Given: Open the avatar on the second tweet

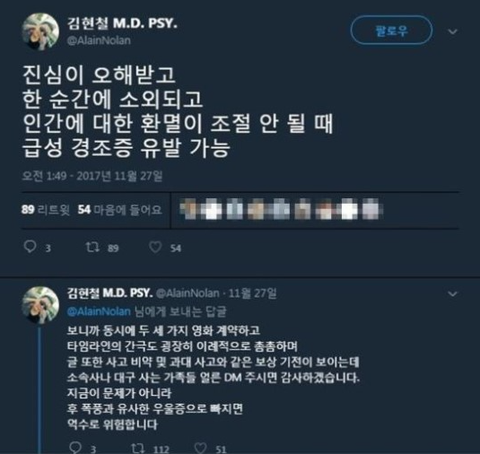Looking at the screenshot, I should pyautogui.click(x=40, y=305).
